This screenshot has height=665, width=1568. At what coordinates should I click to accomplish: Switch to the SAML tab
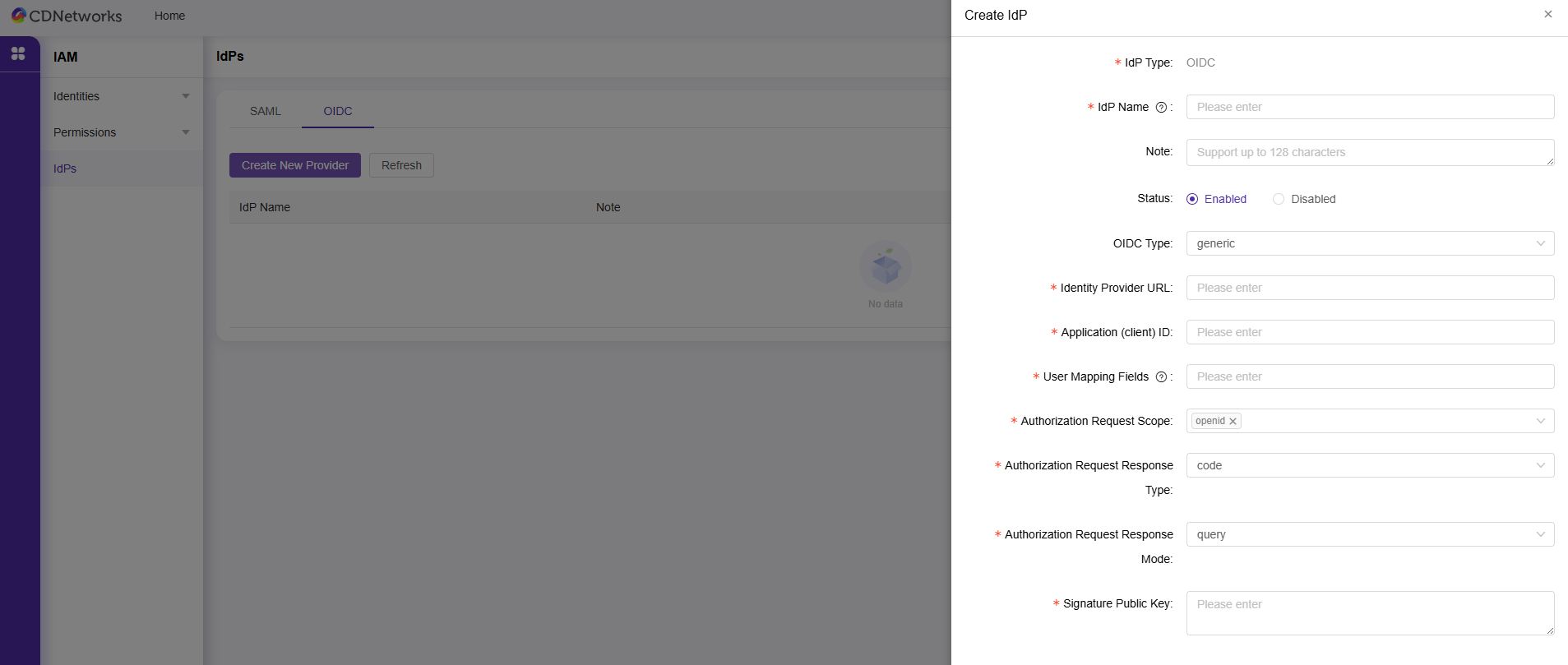pyautogui.click(x=265, y=111)
